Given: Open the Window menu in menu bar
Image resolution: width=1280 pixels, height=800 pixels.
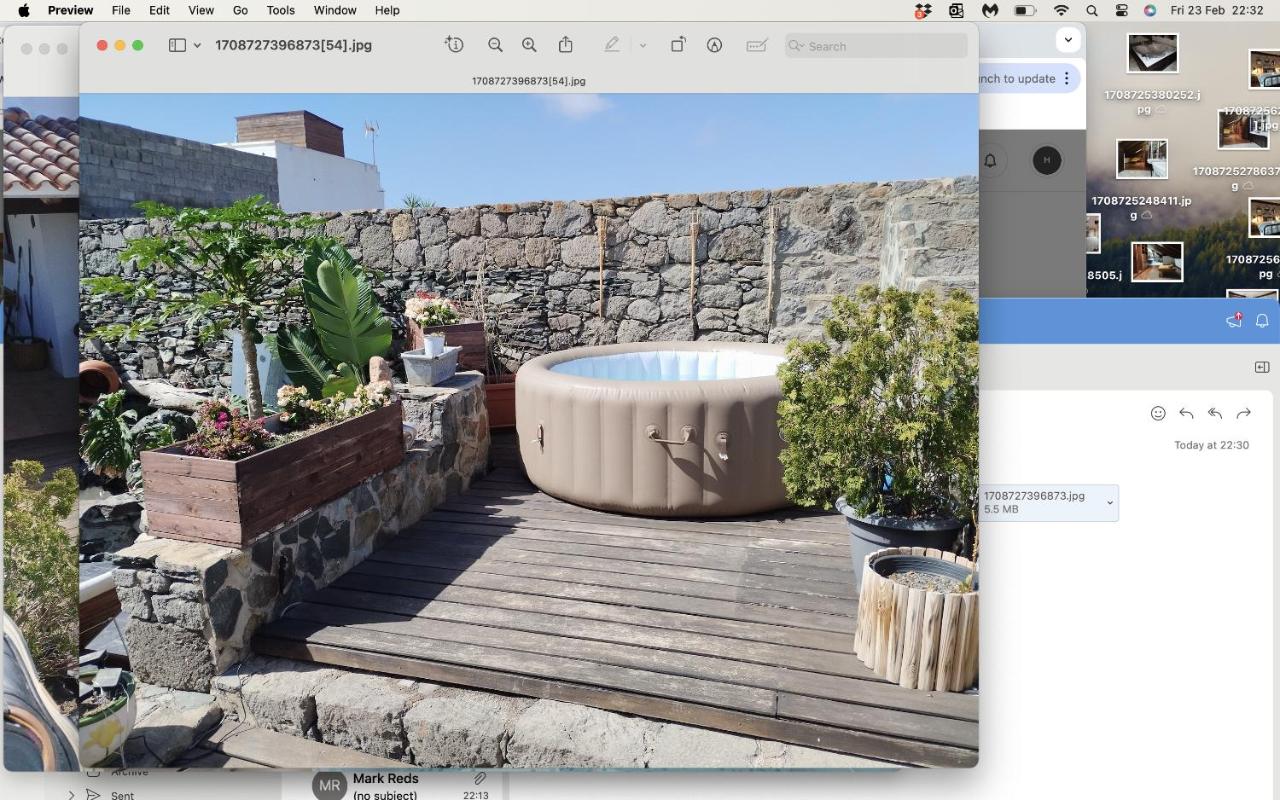Looking at the screenshot, I should tap(335, 10).
